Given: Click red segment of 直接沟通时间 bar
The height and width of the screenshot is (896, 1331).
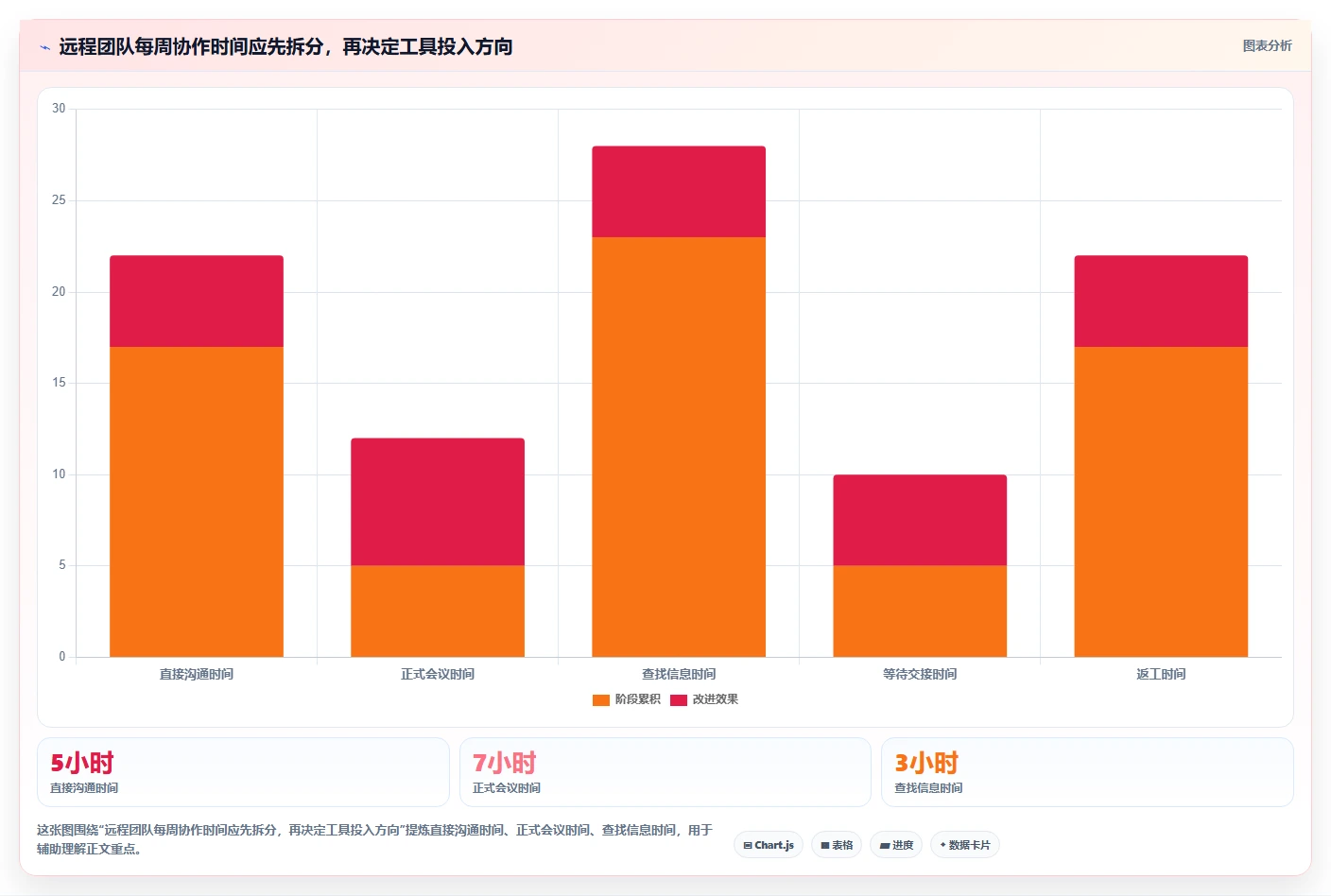Looking at the screenshot, I should click(197, 302).
